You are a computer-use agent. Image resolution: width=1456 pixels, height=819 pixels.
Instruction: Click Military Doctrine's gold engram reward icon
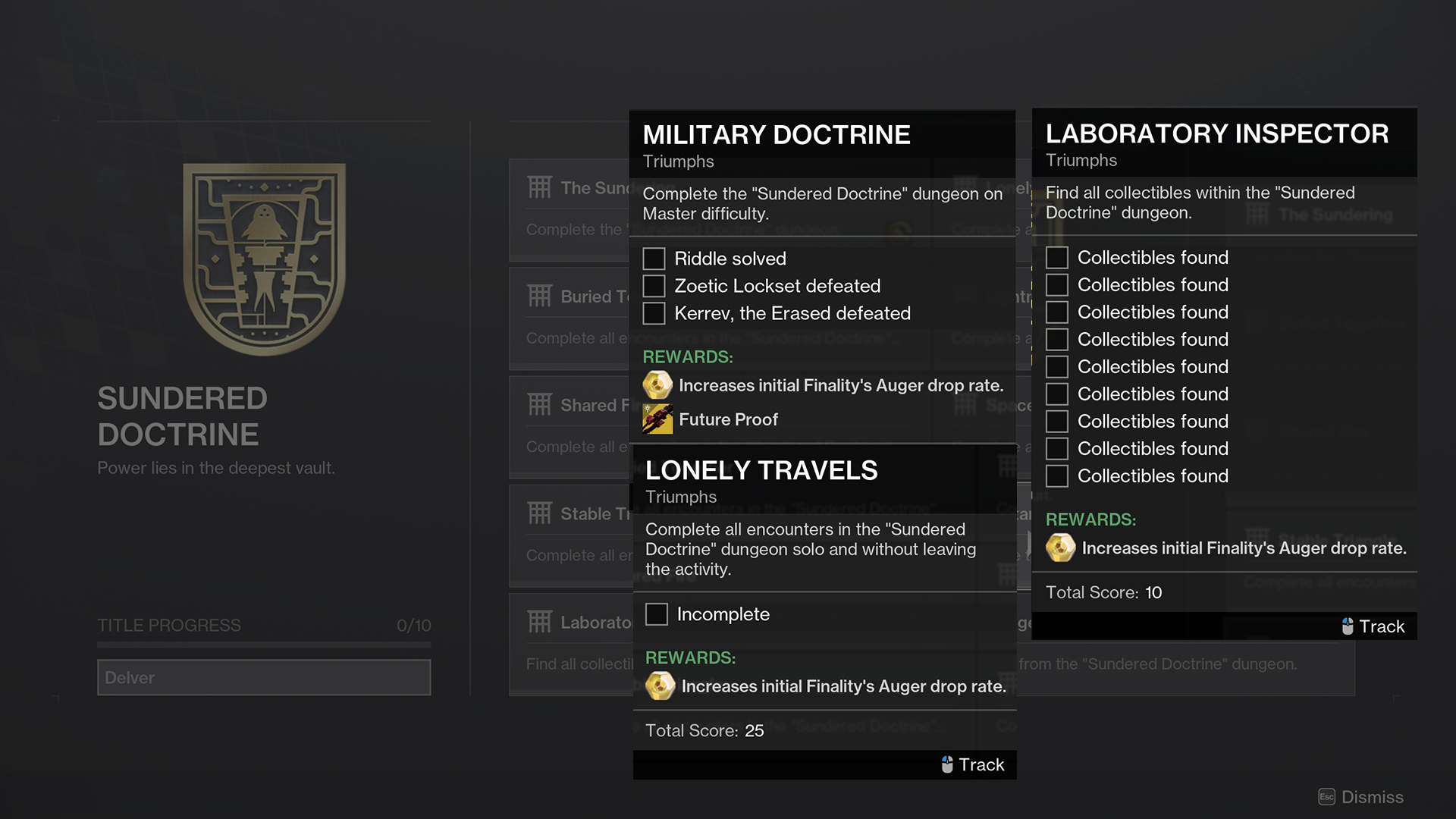point(657,385)
